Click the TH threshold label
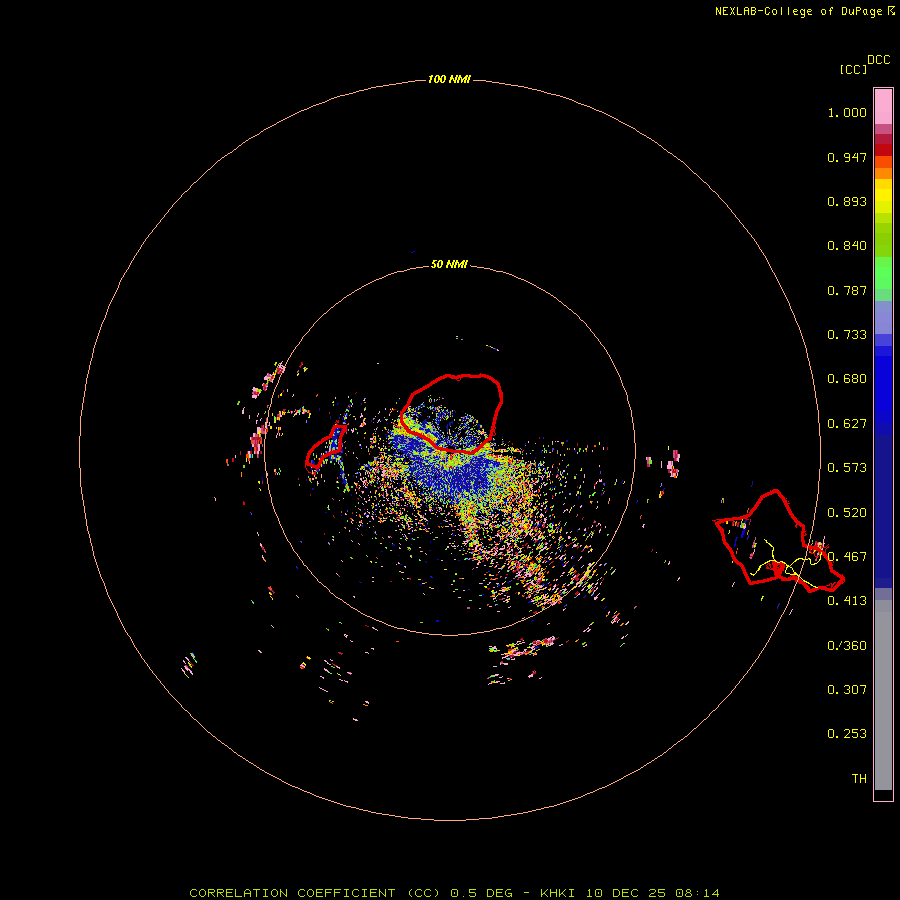Image resolution: width=900 pixels, height=900 pixels. [x=859, y=779]
